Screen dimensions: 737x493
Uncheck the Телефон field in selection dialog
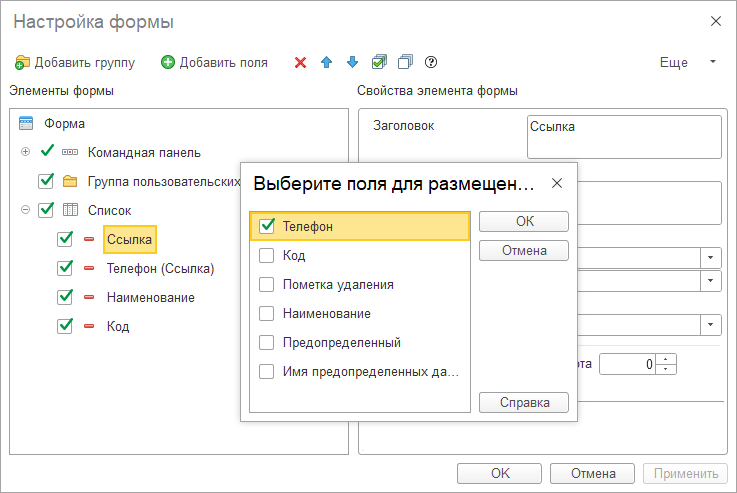(x=267, y=227)
